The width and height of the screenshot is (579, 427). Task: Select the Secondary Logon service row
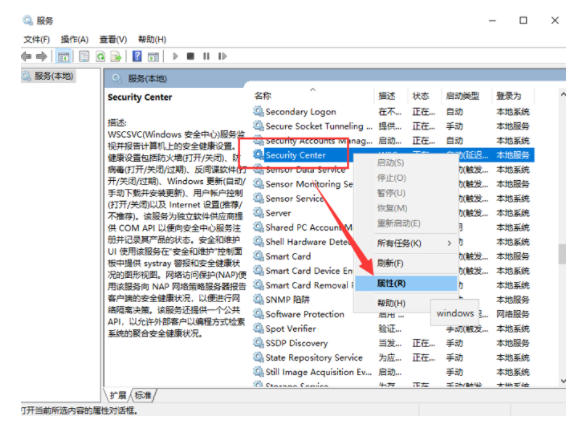click(x=393, y=111)
